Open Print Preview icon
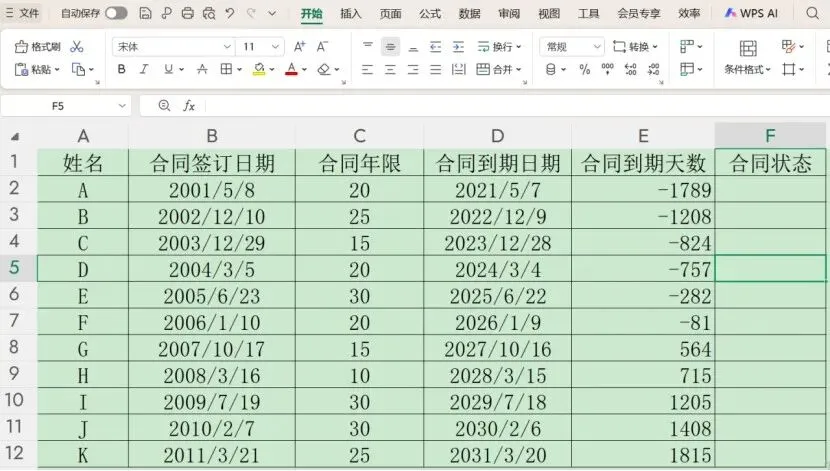The width and height of the screenshot is (830, 471). (x=209, y=13)
